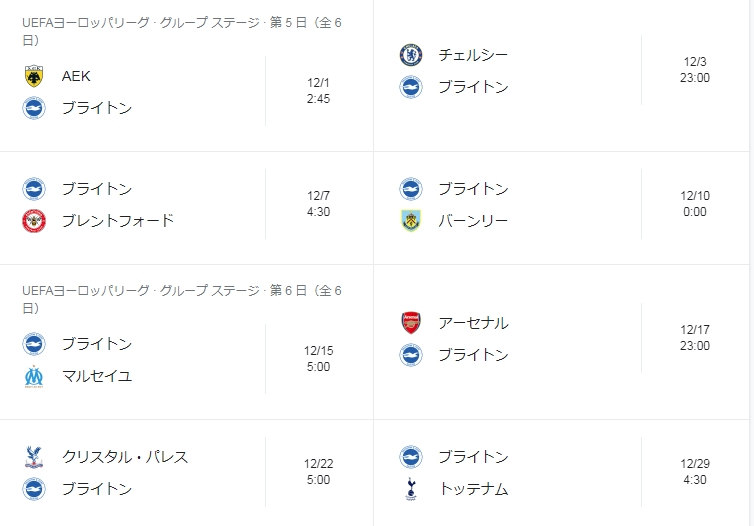This screenshot has width=754, height=526.
Task: Open the クリスタル・パレス team name
Action: [x=124, y=457]
